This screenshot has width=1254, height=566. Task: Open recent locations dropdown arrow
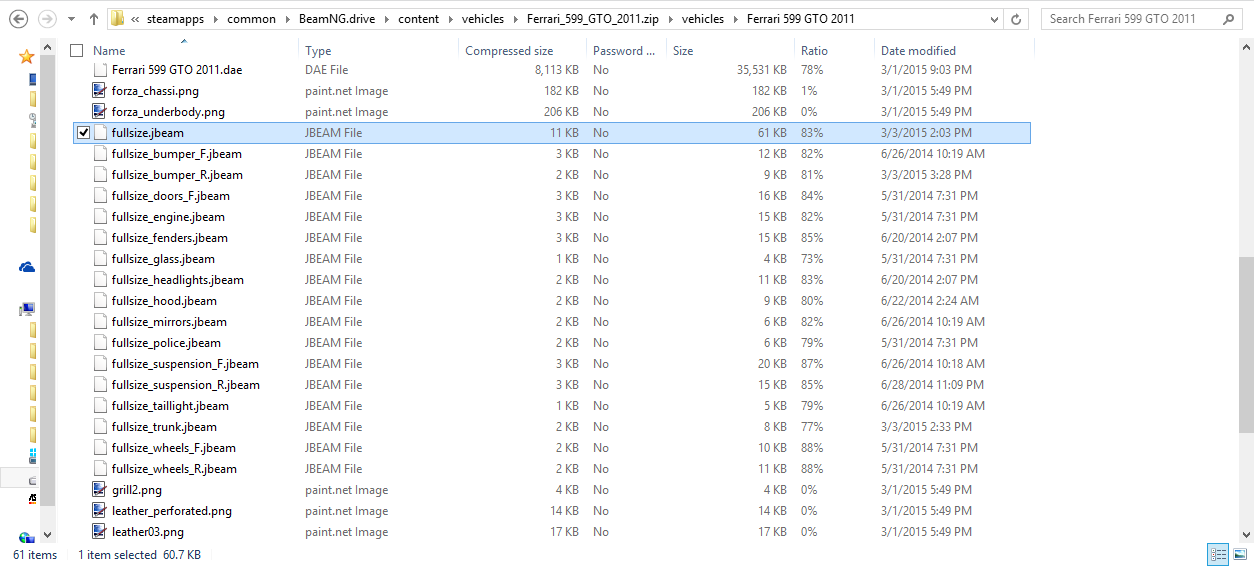click(x=71, y=19)
